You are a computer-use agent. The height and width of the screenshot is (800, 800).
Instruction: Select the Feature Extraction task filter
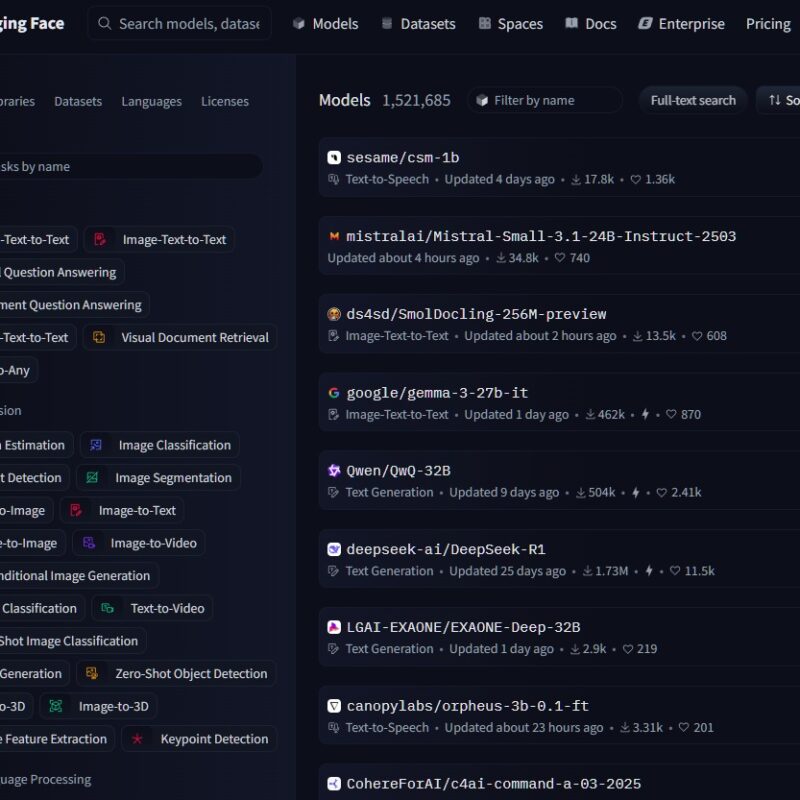[56, 739]
